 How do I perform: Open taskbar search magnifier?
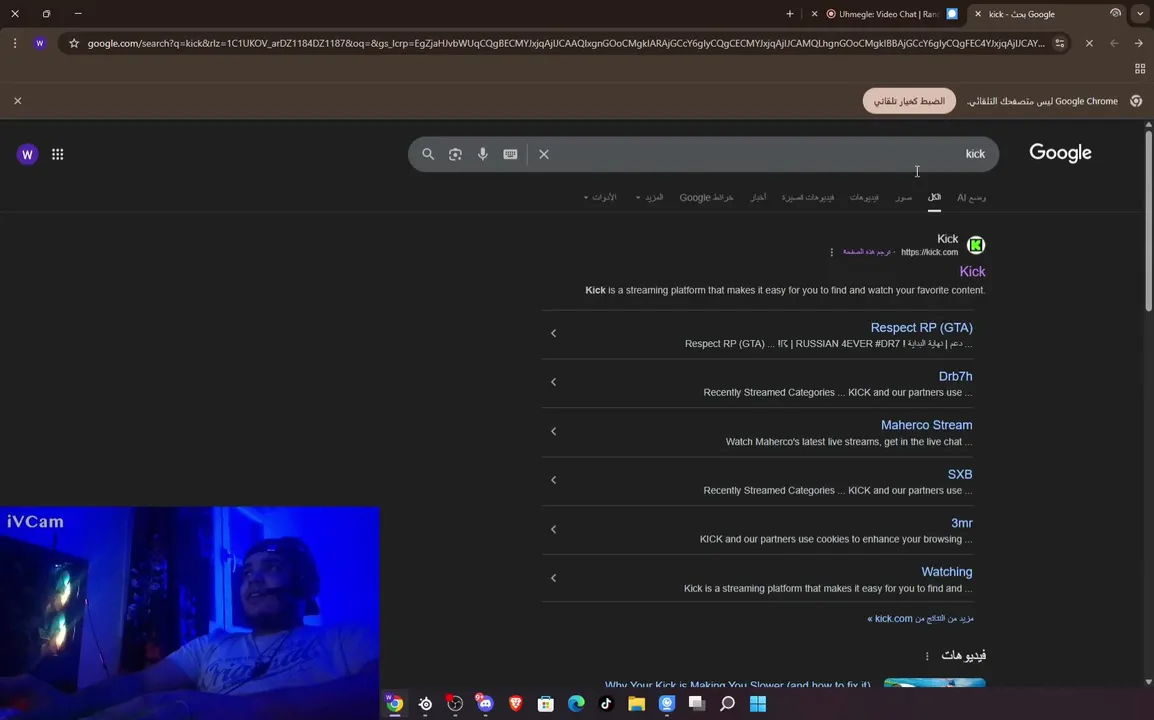pyautogui.click(x=727, y=704)
